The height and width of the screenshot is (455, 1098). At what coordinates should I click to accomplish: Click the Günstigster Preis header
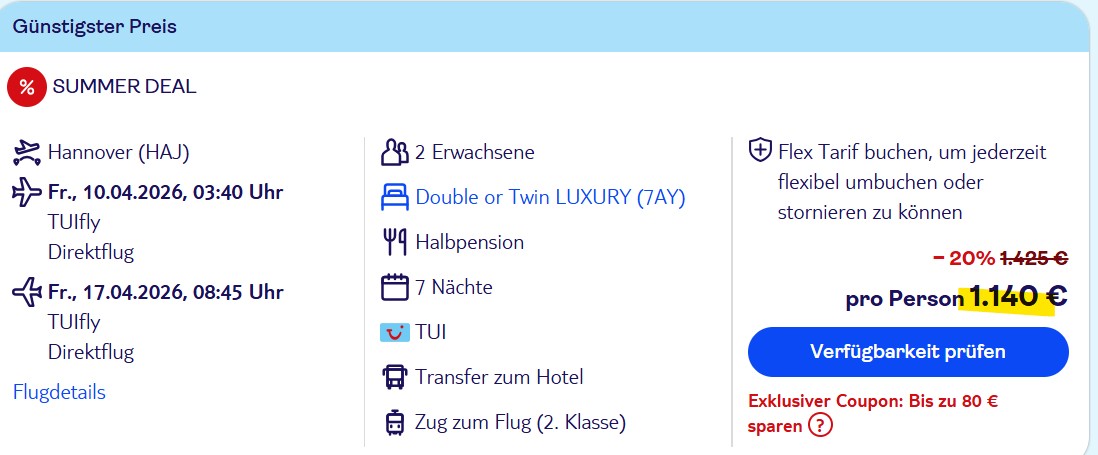(95, 27)
